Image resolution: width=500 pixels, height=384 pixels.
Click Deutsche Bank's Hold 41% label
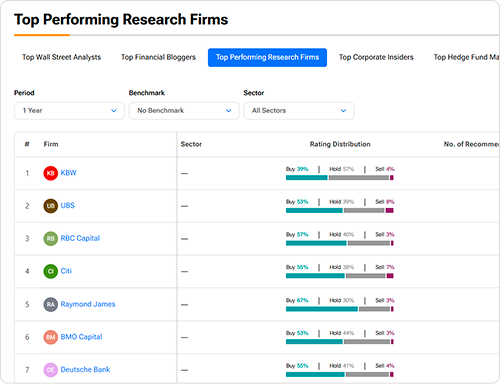click(x=342, y=366)
